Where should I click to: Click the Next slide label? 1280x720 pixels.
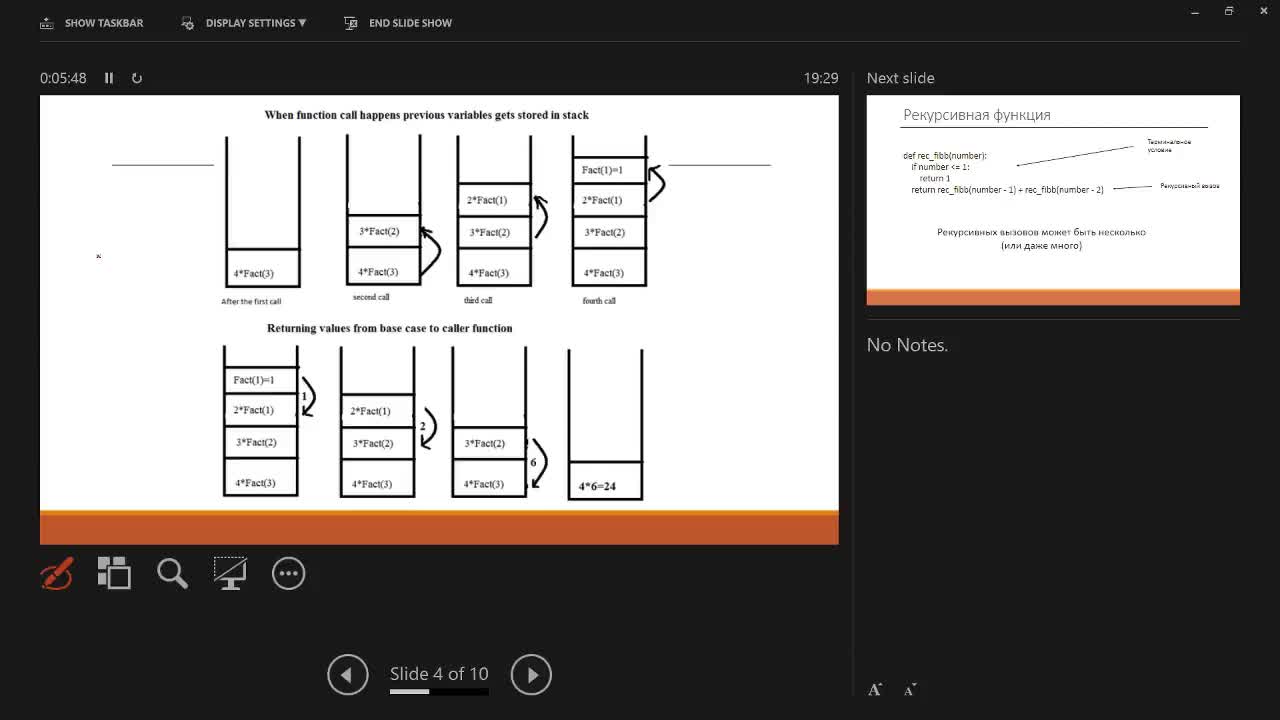point(900,78)
